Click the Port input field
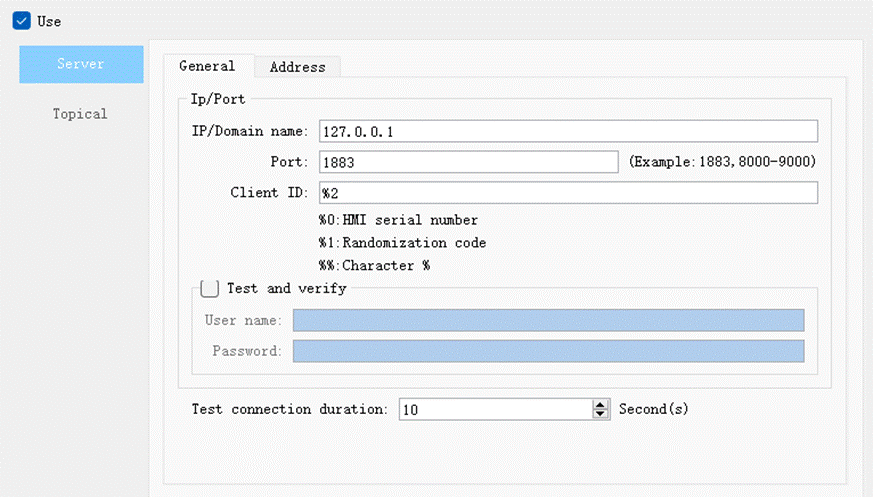This screenshot has width=873, height=497. tap(468, 162)
